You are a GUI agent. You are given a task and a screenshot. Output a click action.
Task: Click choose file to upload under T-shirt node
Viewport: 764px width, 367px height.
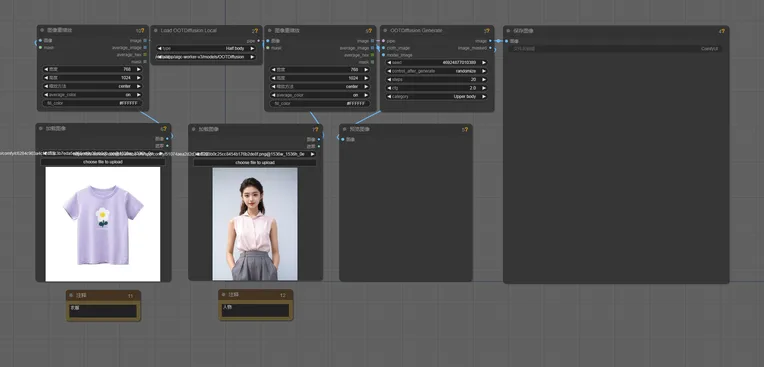click(103, 162)
